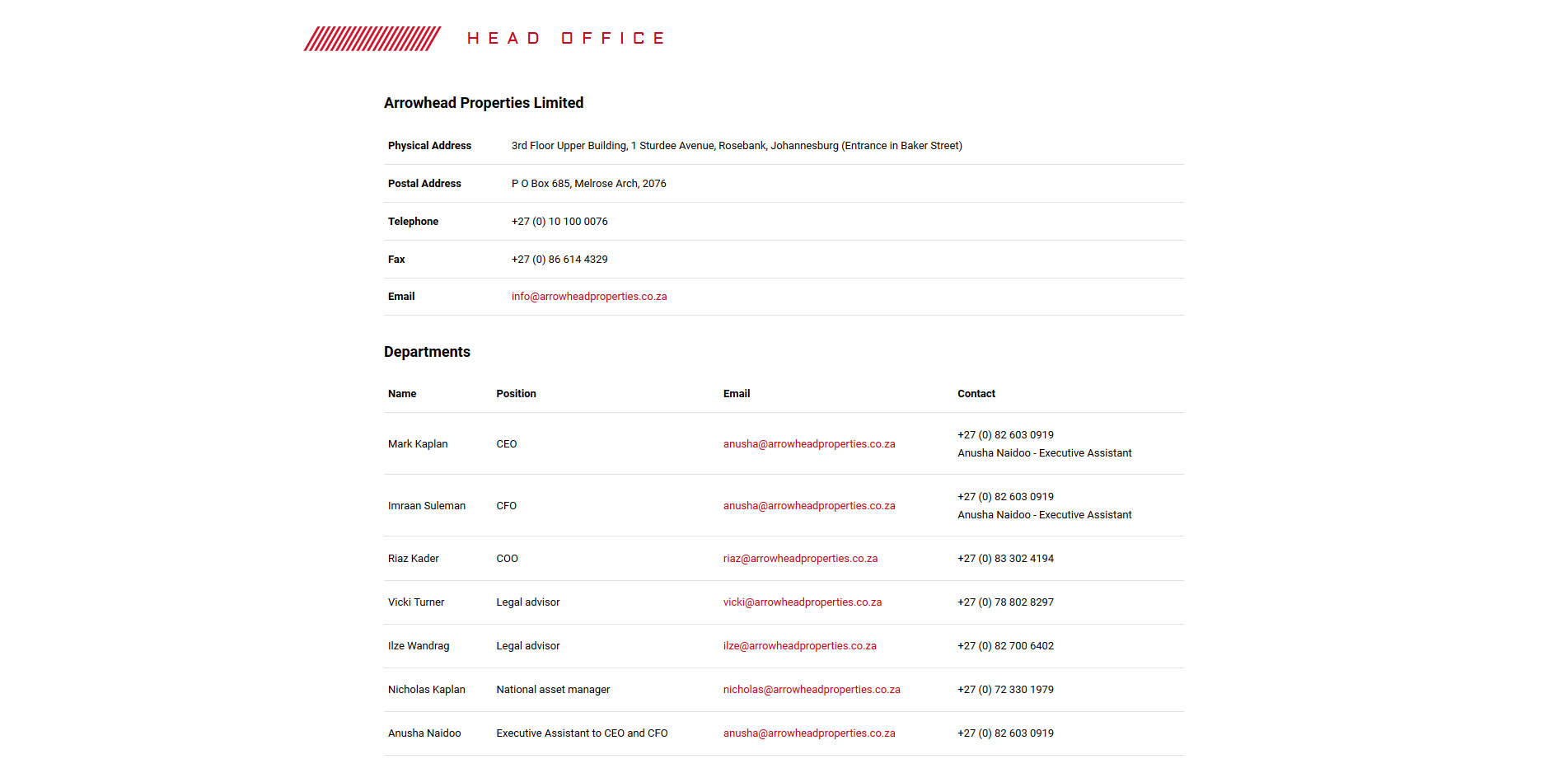Screen dimensions: 1568x773
Task: Email Nicholas via nicholas@arrowheadproperties.co.za link
Action: (x=811, y=690)
